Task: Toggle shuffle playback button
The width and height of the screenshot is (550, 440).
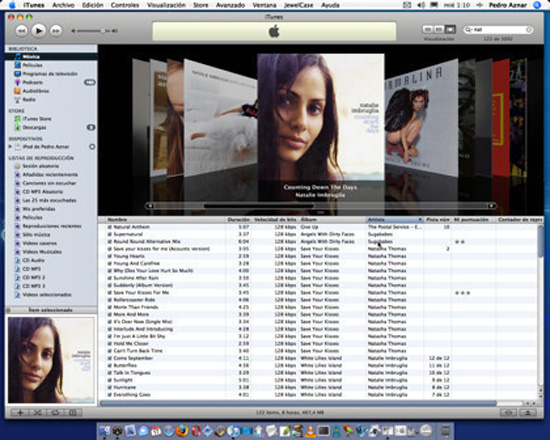Action: [x=37, y=413]
